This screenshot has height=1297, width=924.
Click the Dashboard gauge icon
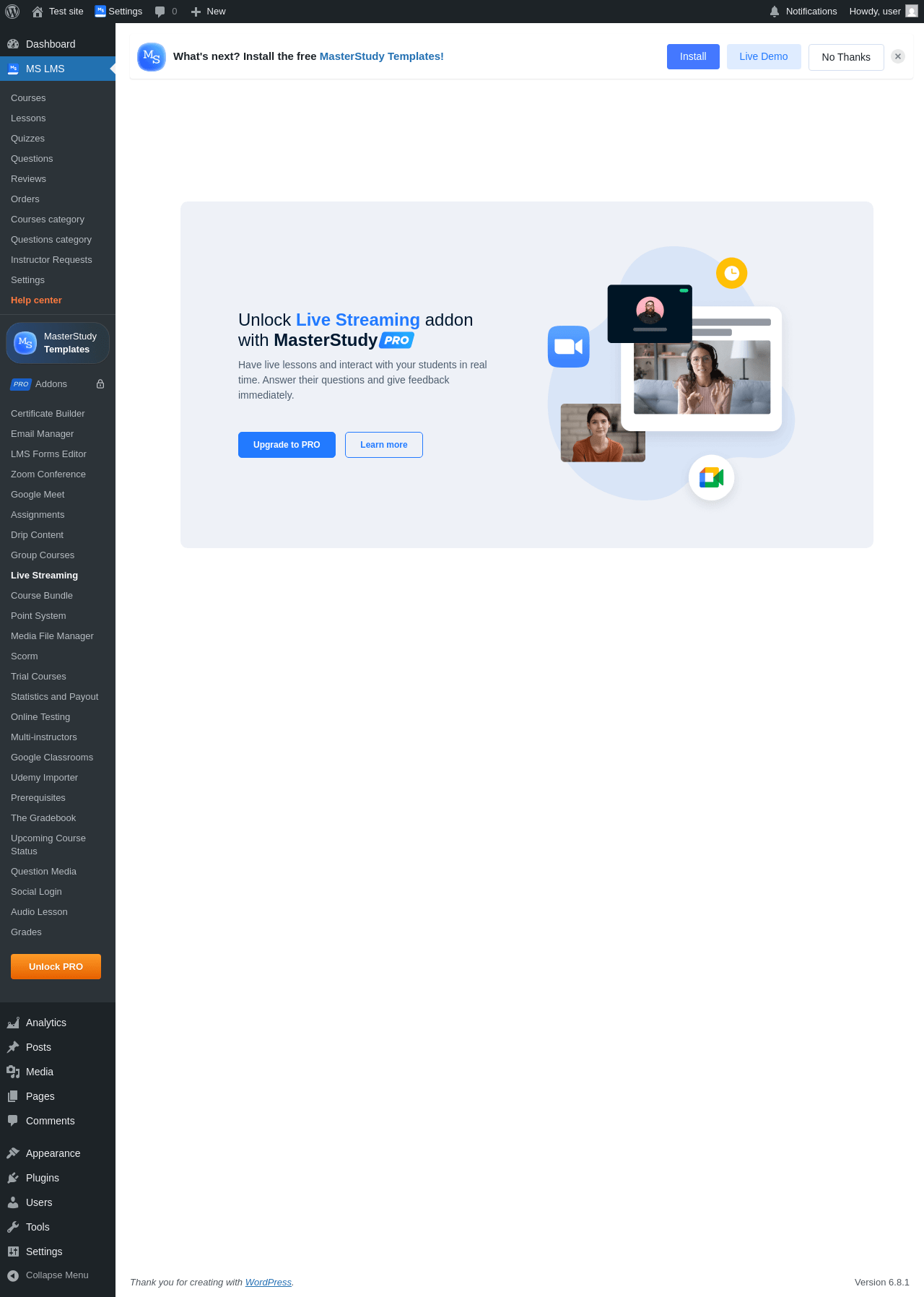[13, 44]
